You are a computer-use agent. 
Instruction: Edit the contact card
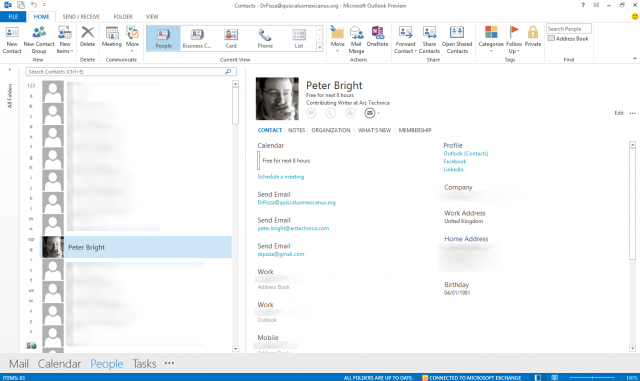click(619, 113)
